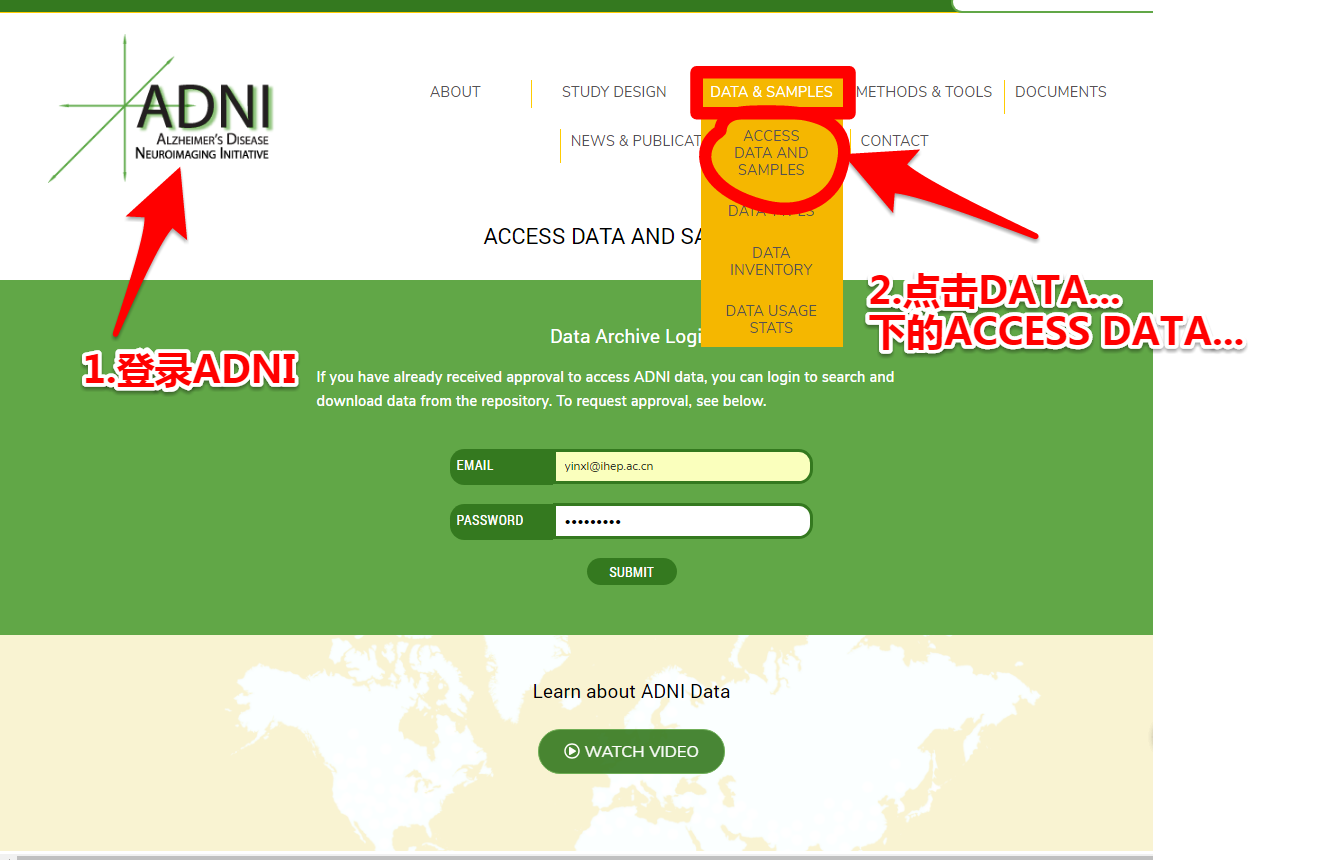This screenshot has width=1331, height=860.
Task: Select DATA USAGE STATS from the dropdown
Action: (x=771, y=319)
